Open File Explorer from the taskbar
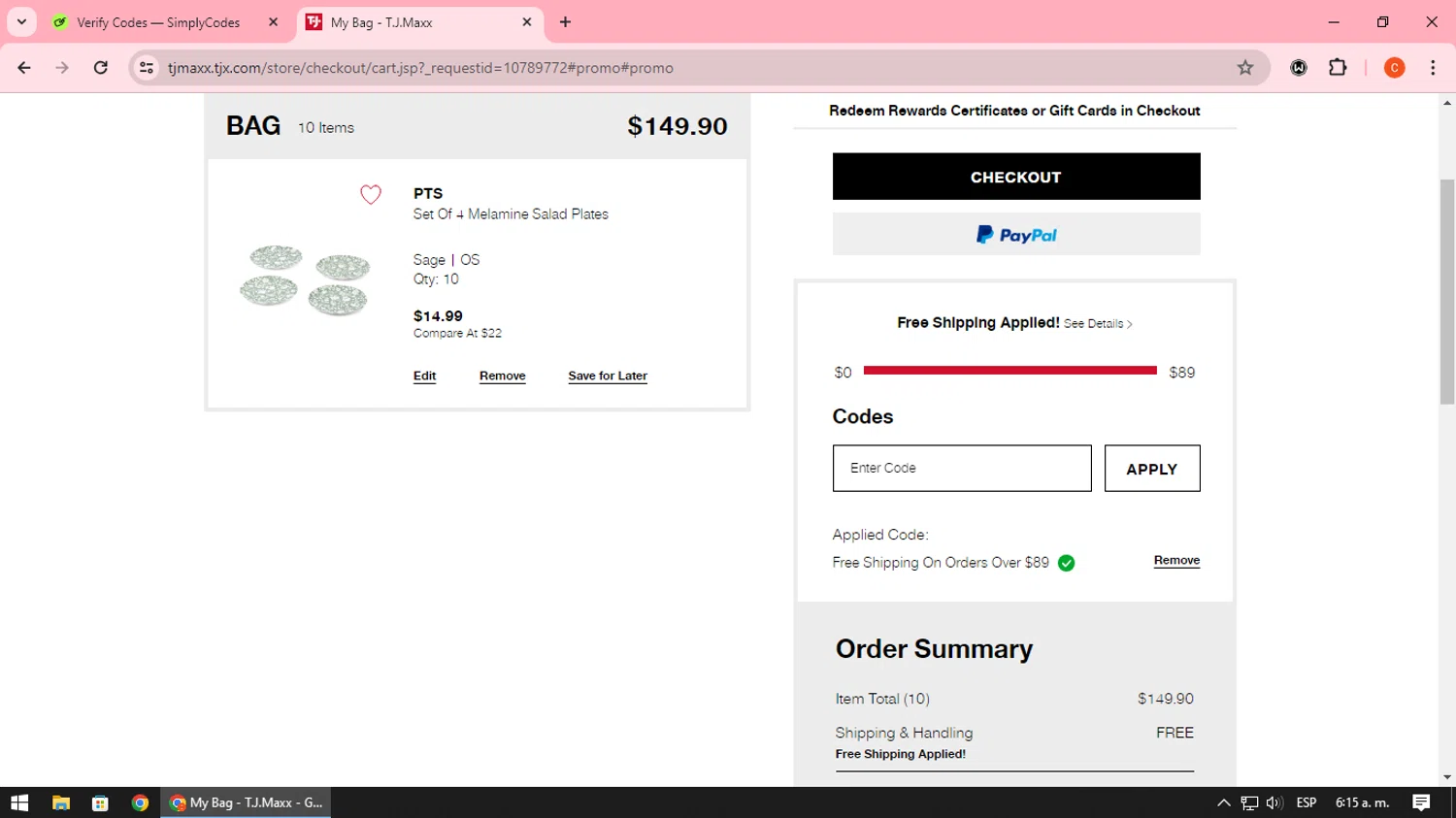 60,802
